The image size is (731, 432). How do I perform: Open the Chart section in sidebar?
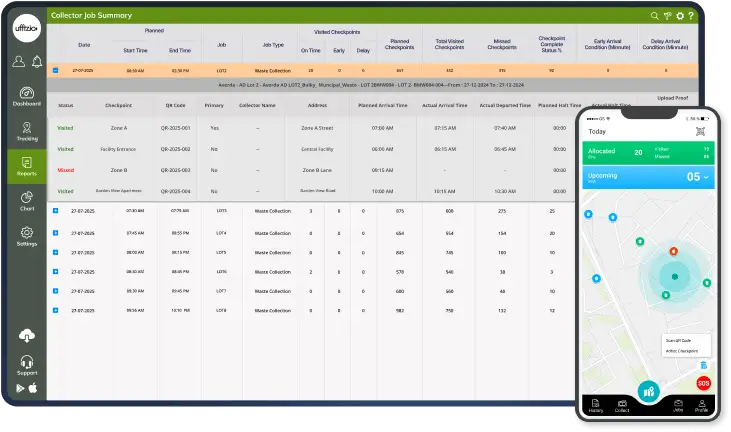(27, 201)
